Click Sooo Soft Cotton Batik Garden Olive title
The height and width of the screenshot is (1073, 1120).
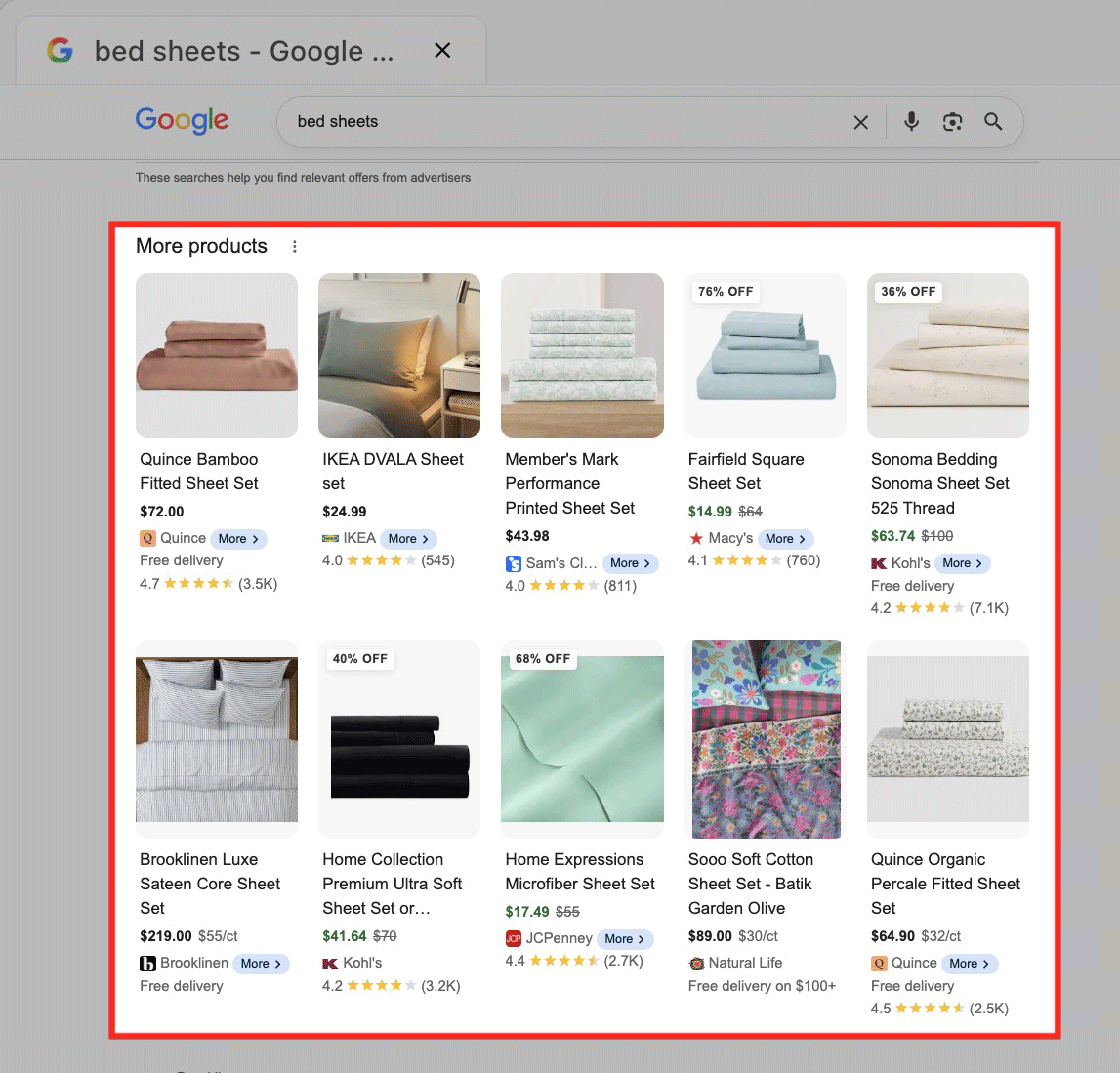point(751,884)
